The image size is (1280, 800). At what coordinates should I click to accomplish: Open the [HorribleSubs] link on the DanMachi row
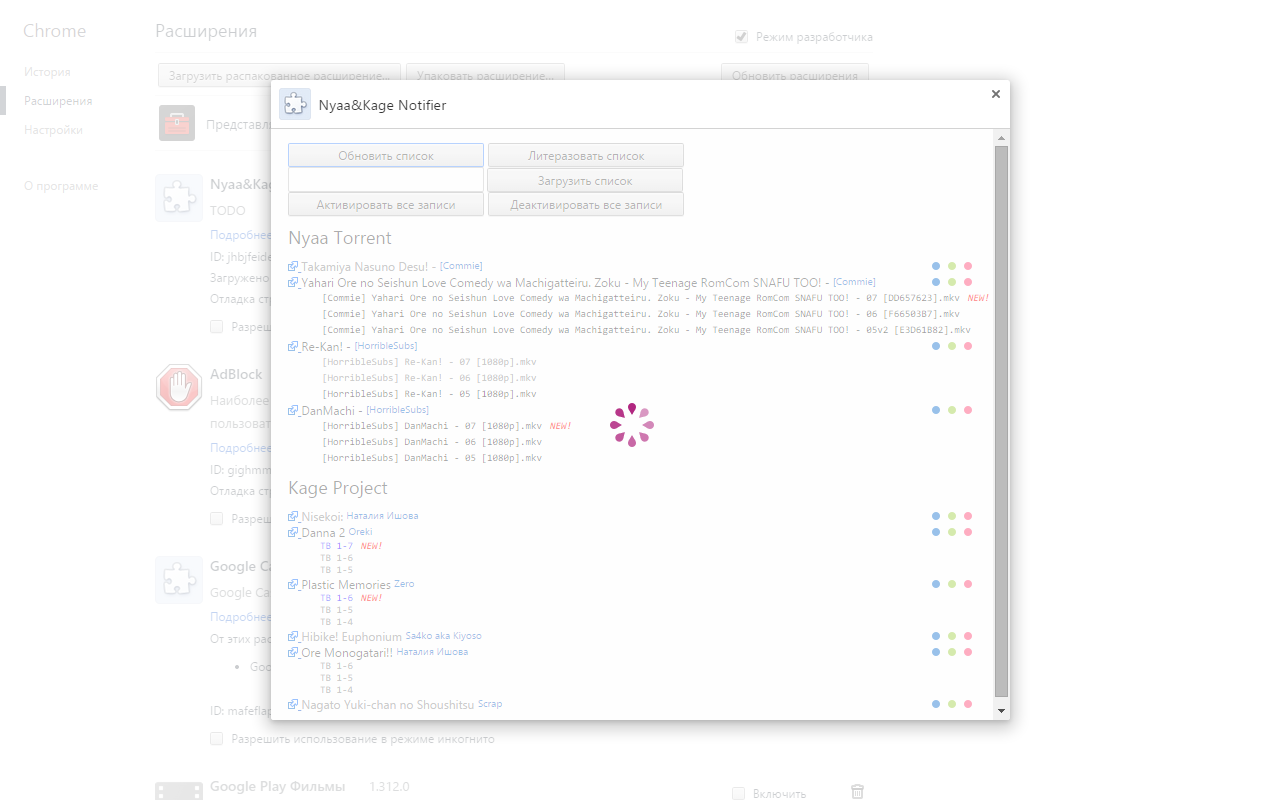point(397,410)
